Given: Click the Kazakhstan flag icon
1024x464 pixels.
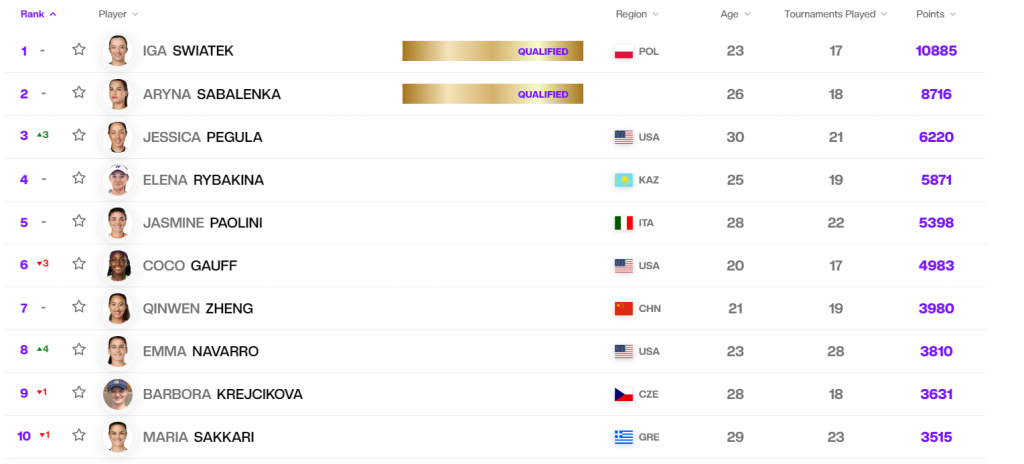Looking at the screenshot, I should [624, 180].
